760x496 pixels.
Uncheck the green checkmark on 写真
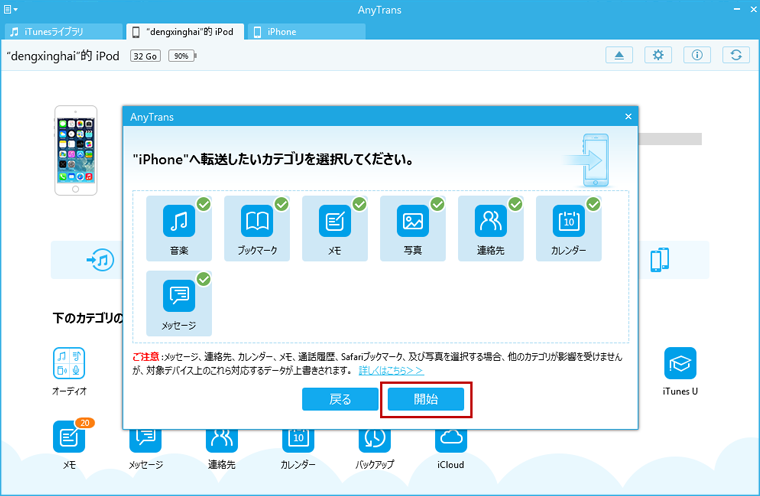pos(438,204)
